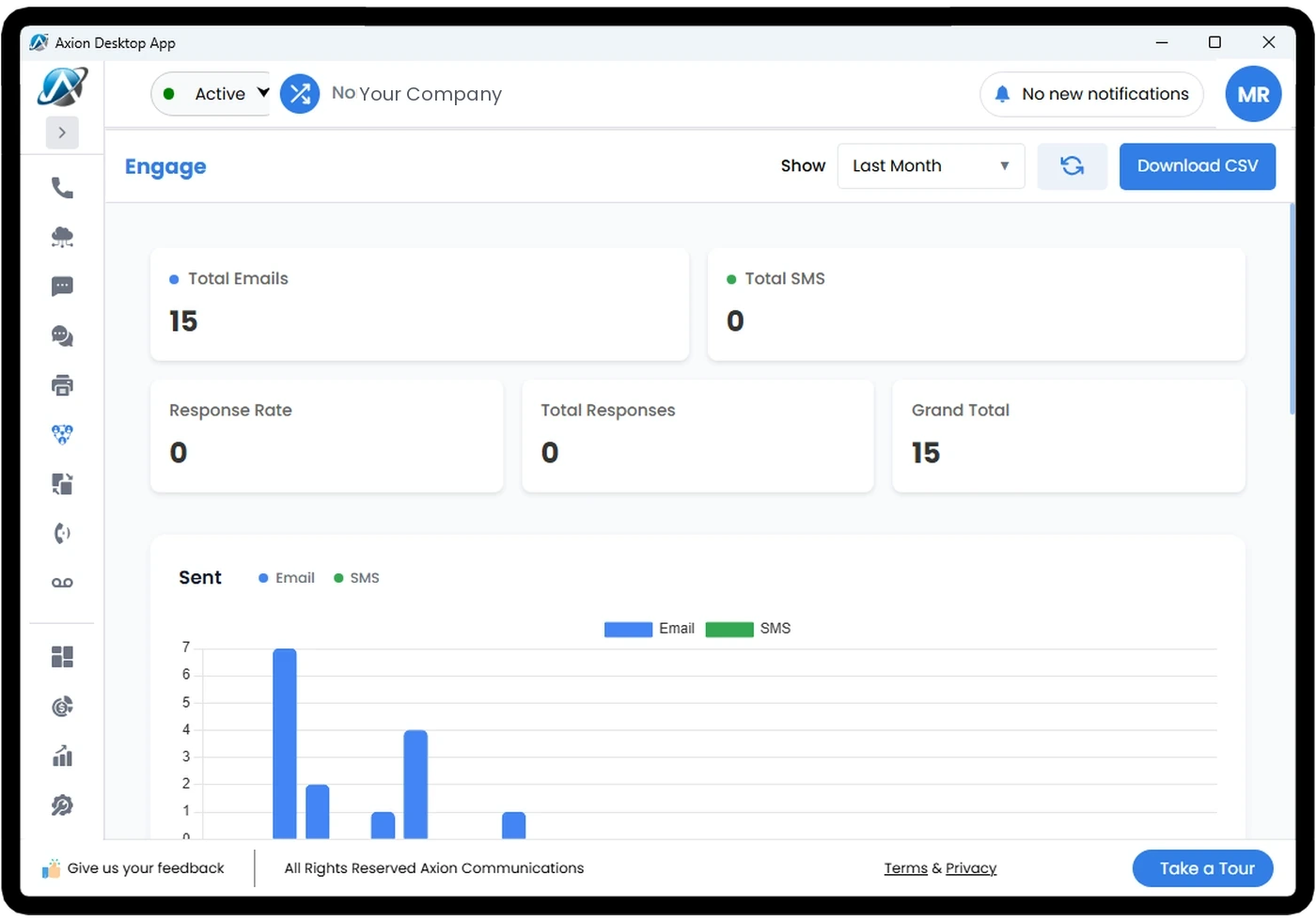Click the tallest chart bar reaching 7

pyautogui.click(x=285, y=743)
